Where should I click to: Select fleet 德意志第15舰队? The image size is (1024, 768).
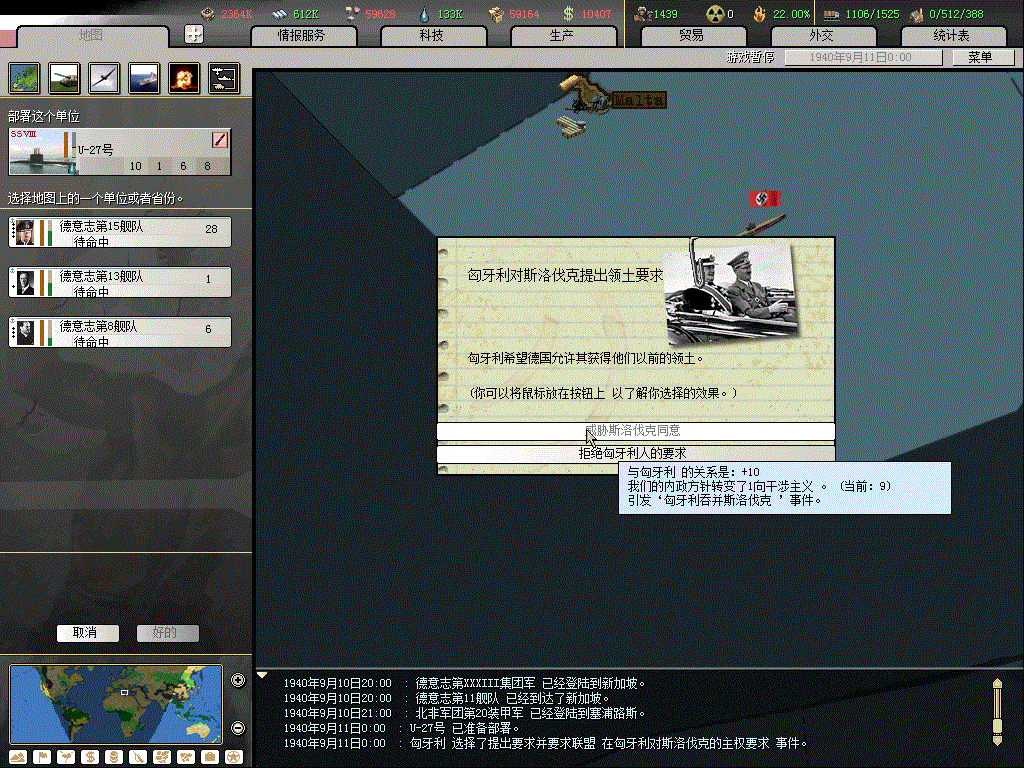pos(120,232)
